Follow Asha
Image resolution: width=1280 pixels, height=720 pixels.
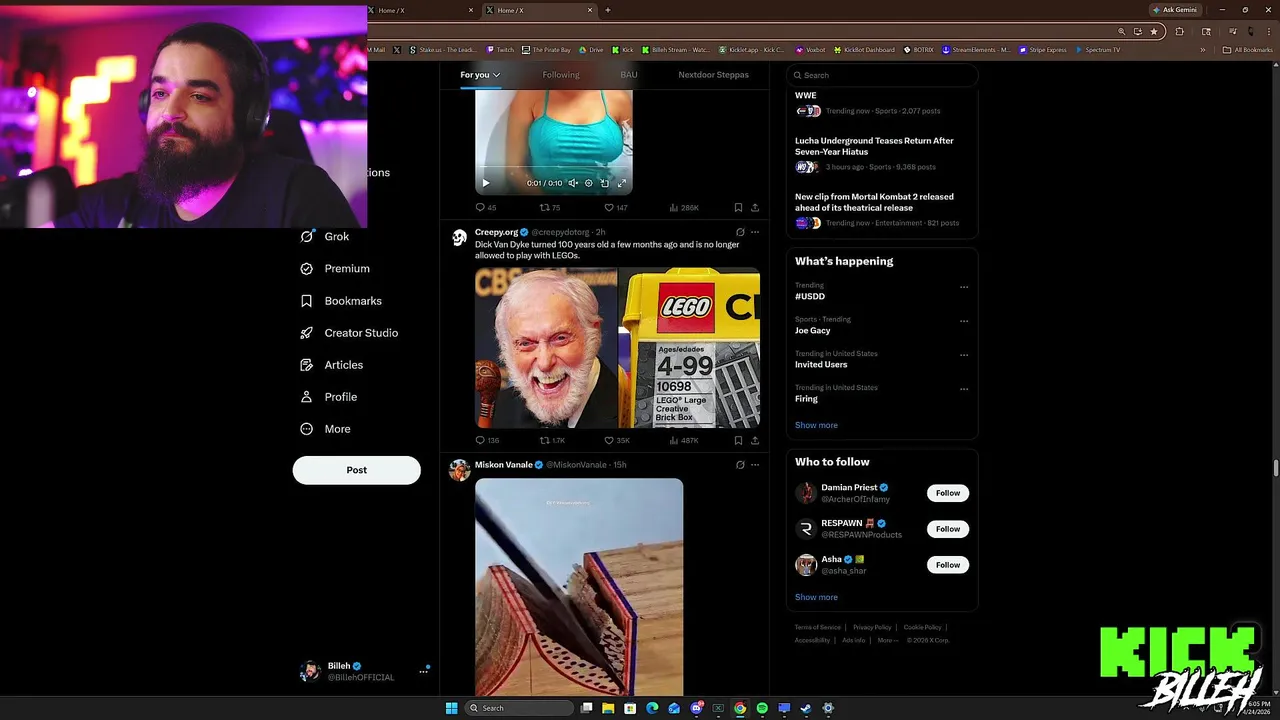948,565
